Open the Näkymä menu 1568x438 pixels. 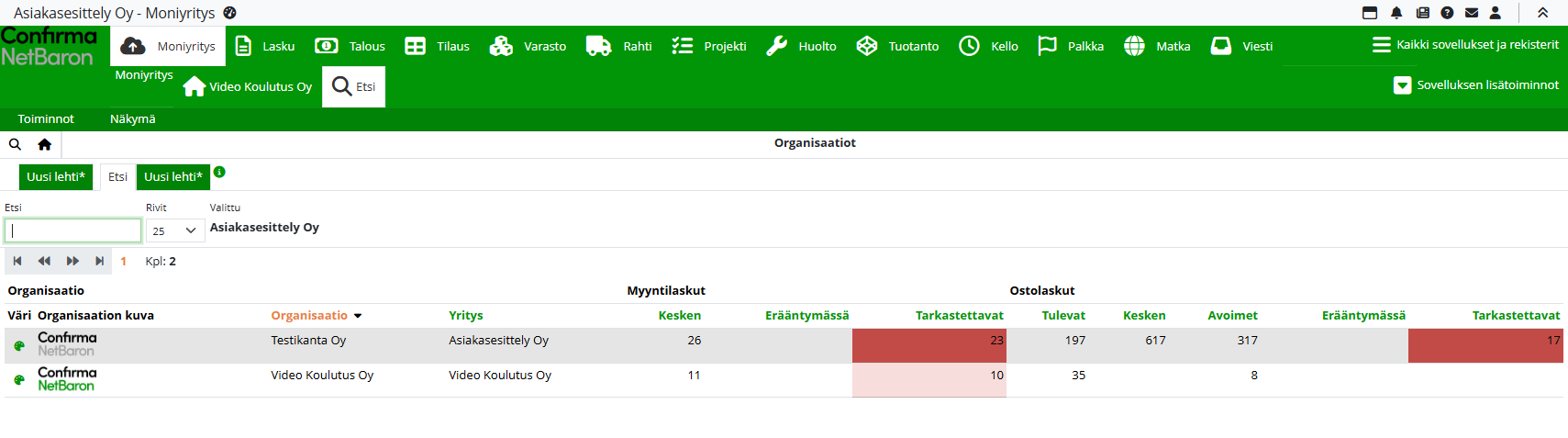point(132,119)
